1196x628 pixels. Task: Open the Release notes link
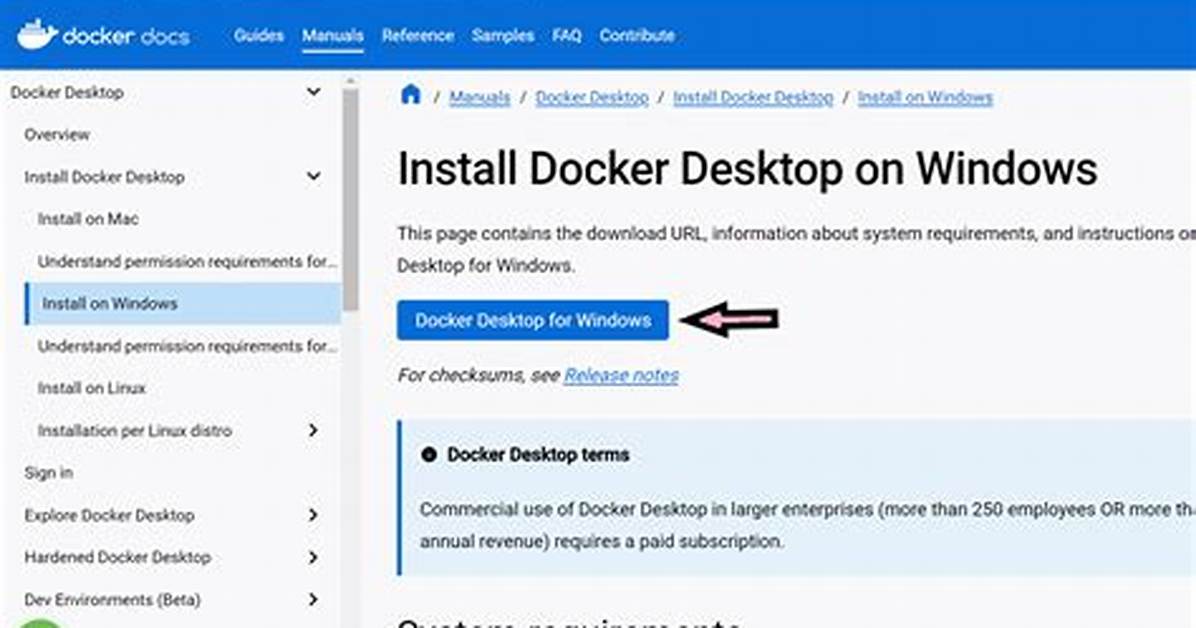click(622, 375)
